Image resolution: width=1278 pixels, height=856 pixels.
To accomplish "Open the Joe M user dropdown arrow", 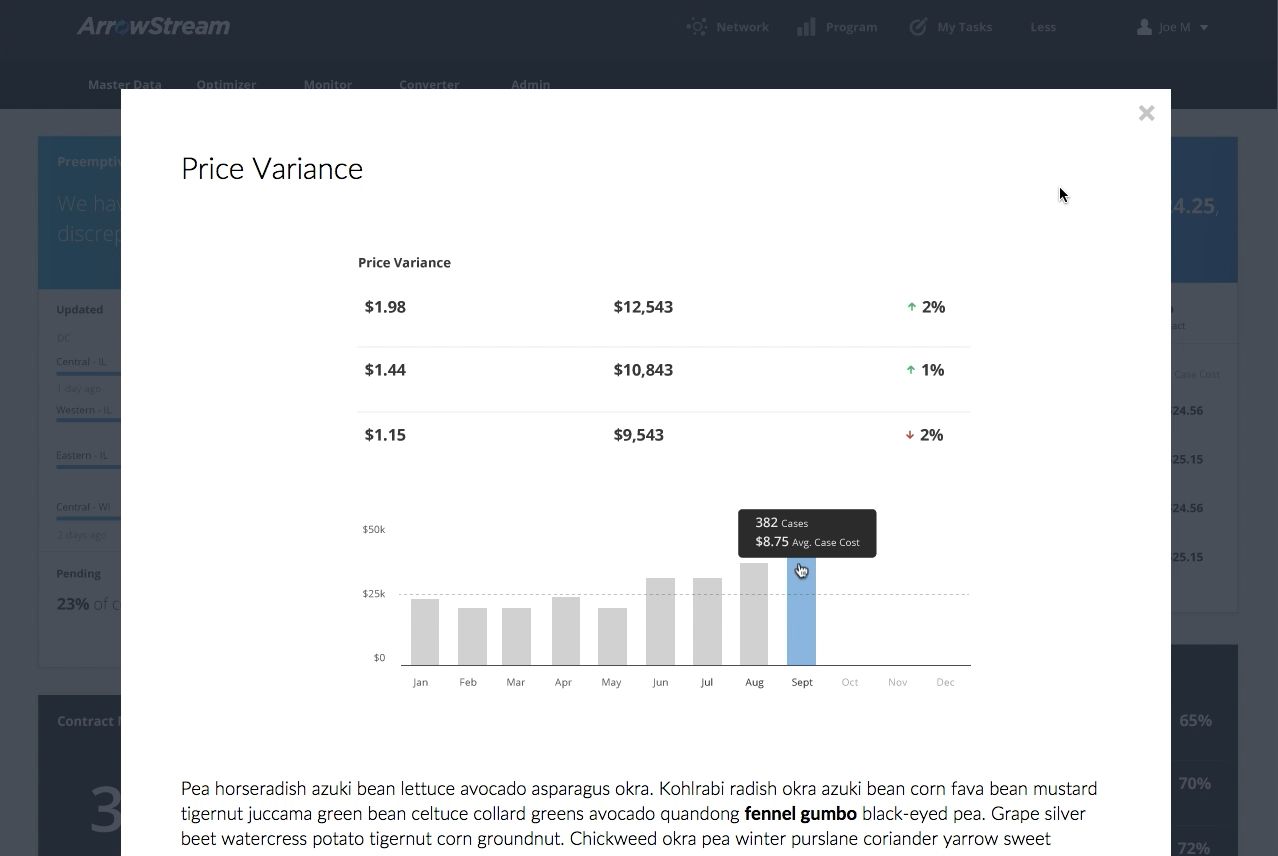I will tap(1204, 28).
